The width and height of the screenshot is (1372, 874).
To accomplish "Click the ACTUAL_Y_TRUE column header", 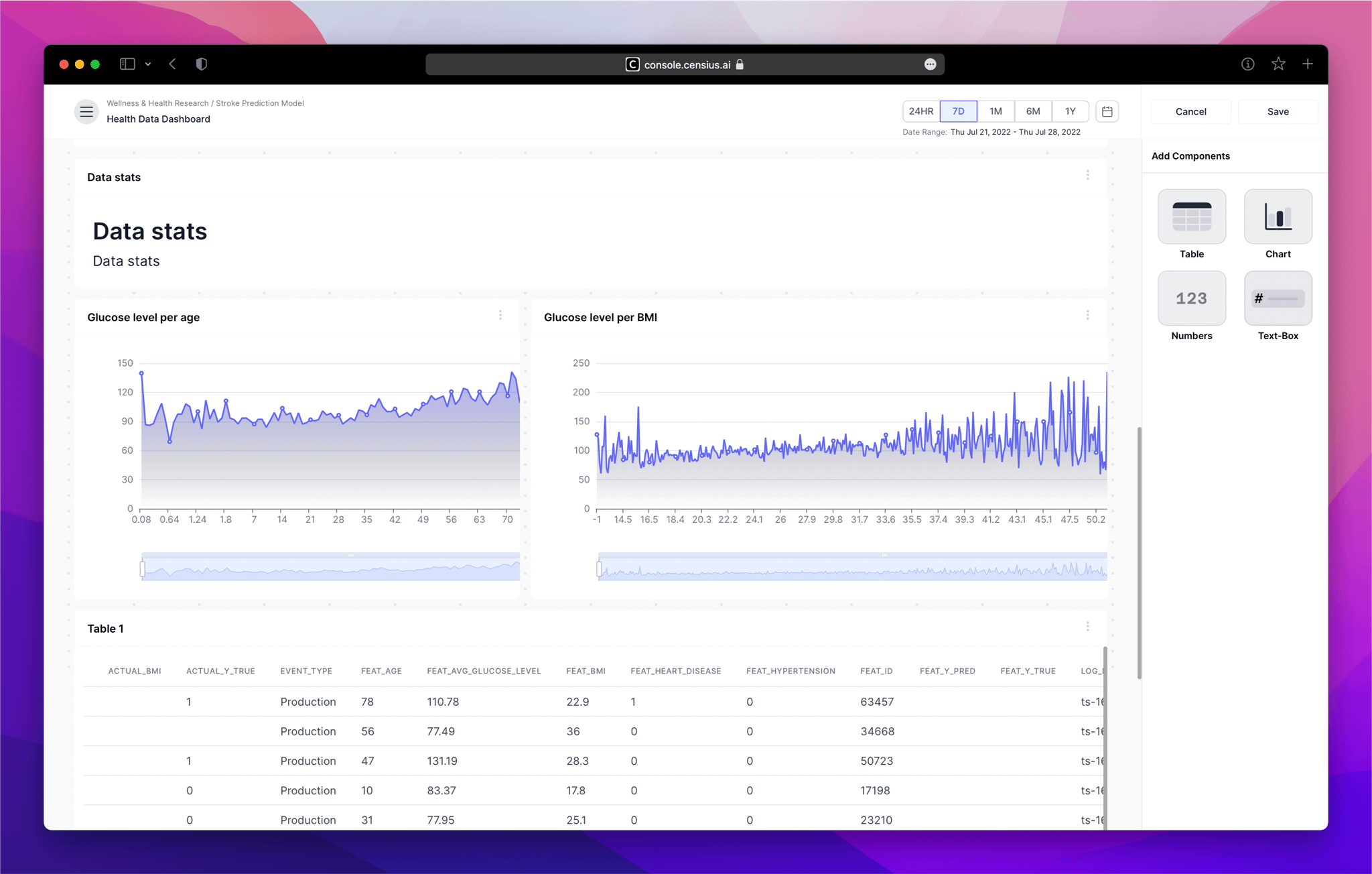I will coord(220,671).
